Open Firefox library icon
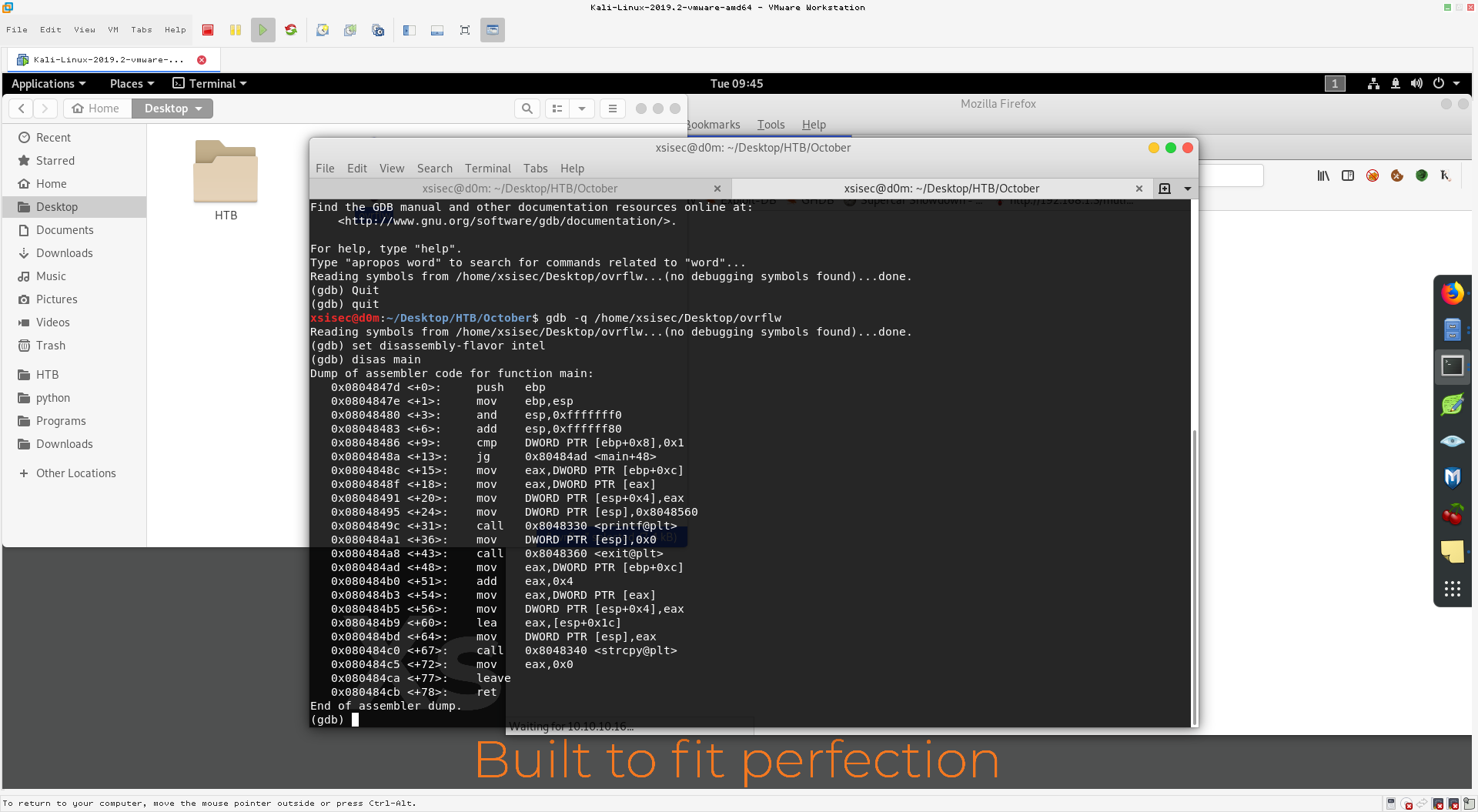 [1323, 175]
